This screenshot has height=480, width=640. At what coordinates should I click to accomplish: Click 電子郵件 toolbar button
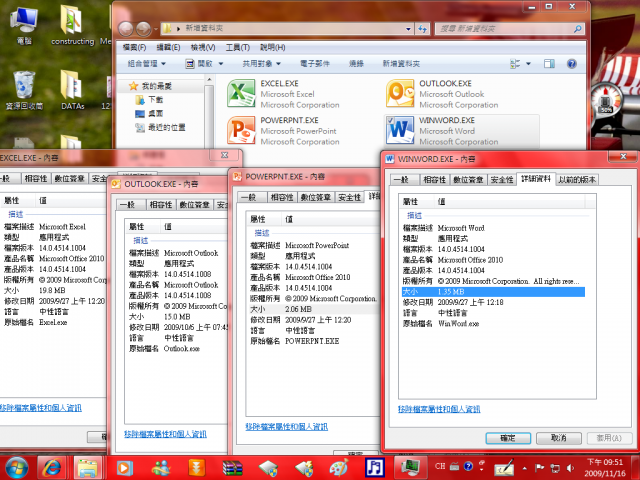tap(315, 64)
